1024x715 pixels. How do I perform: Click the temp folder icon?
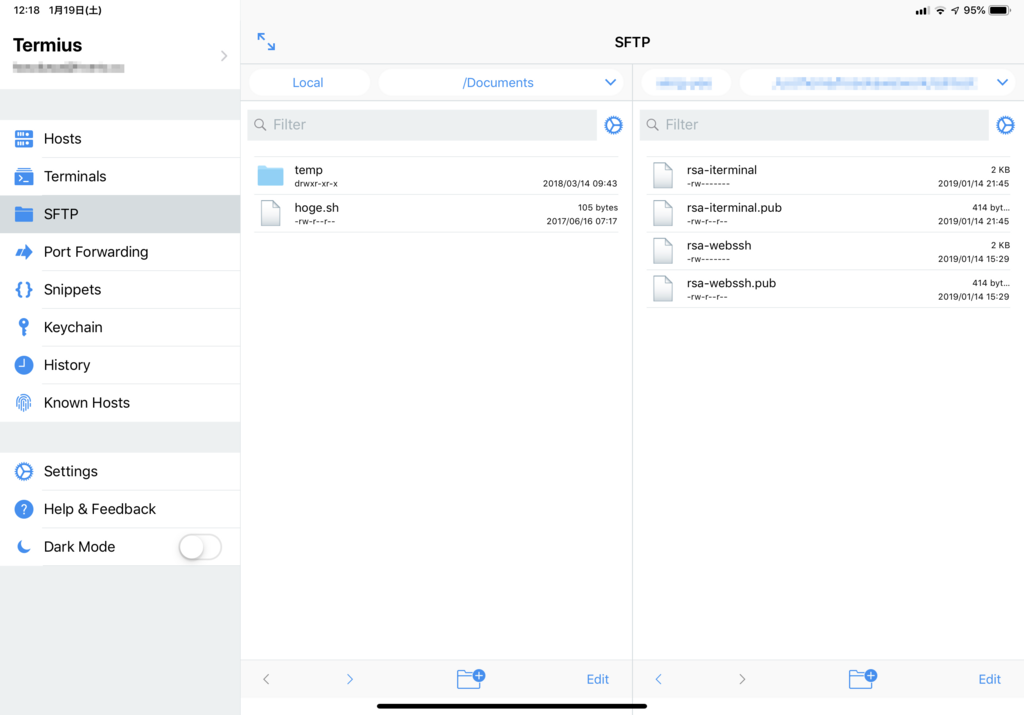270,176
